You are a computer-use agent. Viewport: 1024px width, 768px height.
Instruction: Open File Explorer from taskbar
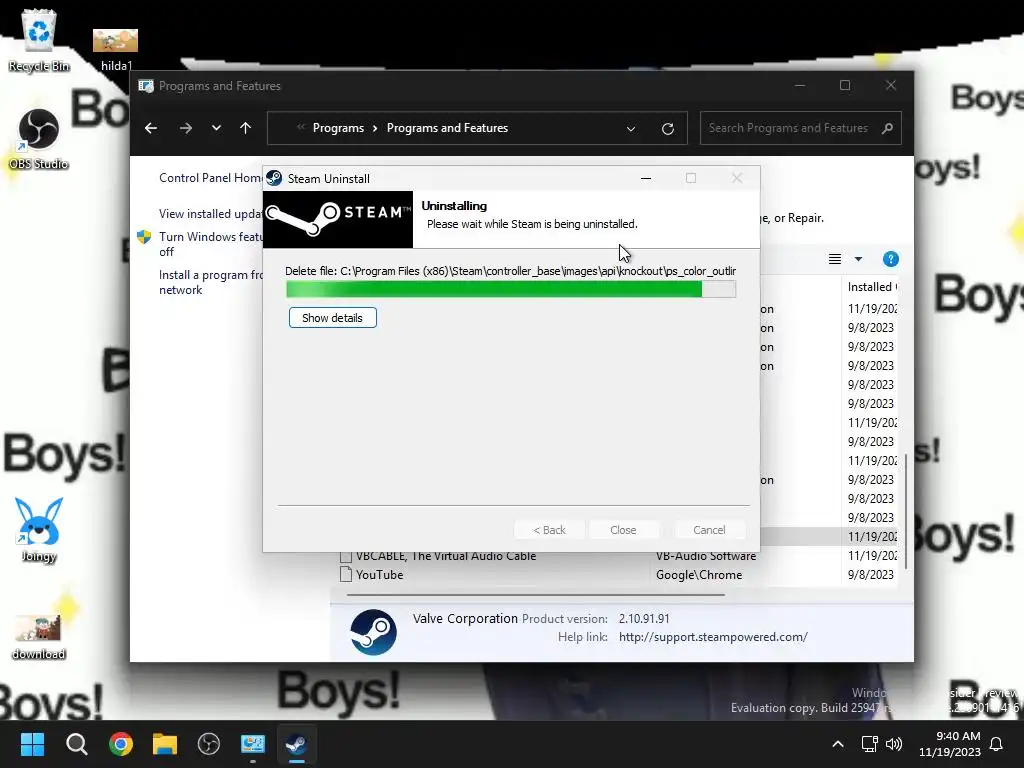click(165, 744)
